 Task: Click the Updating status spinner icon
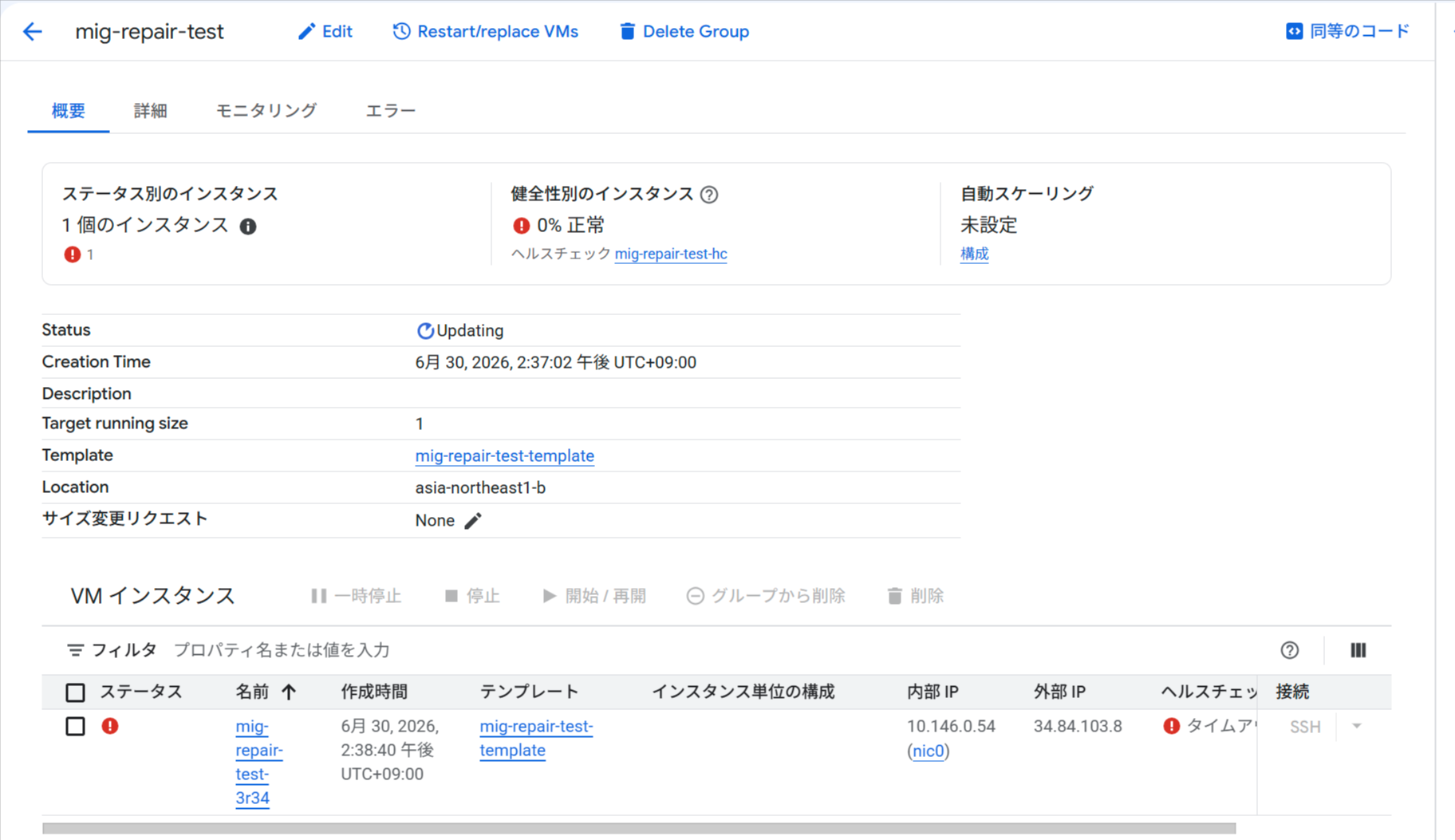point(425,330)
